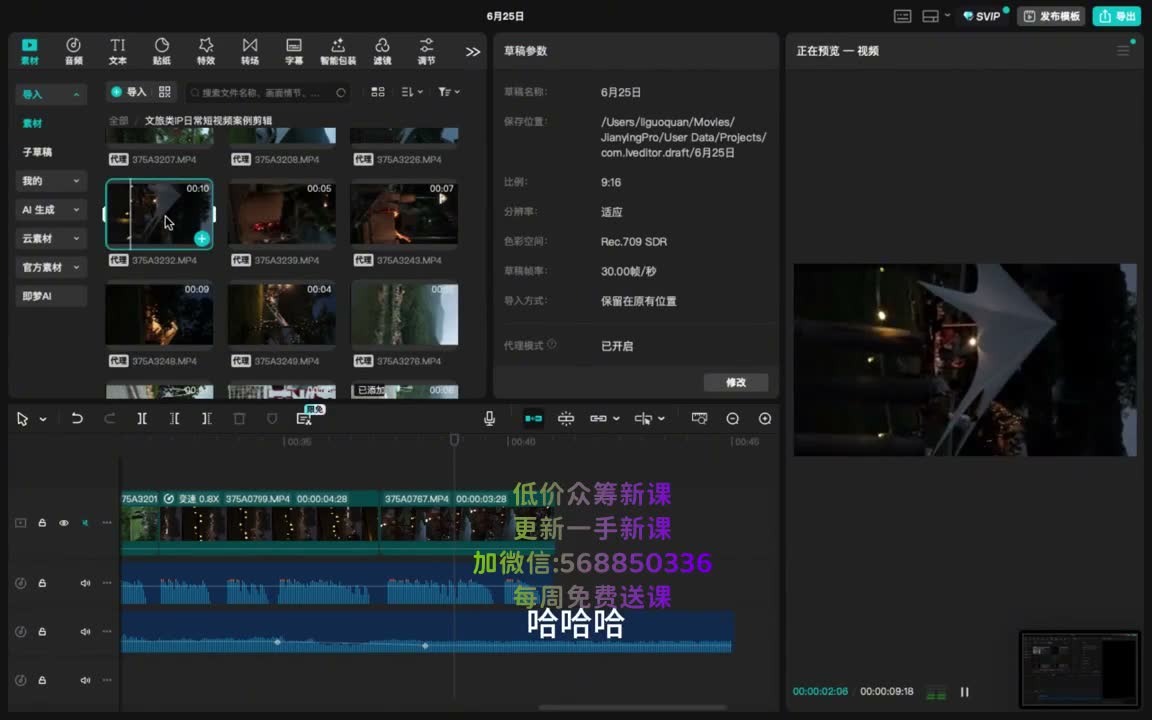Undo the last edit
The width and height of the screenshot is (1152, 720).
pyautogui.click(x=76, y=419)
